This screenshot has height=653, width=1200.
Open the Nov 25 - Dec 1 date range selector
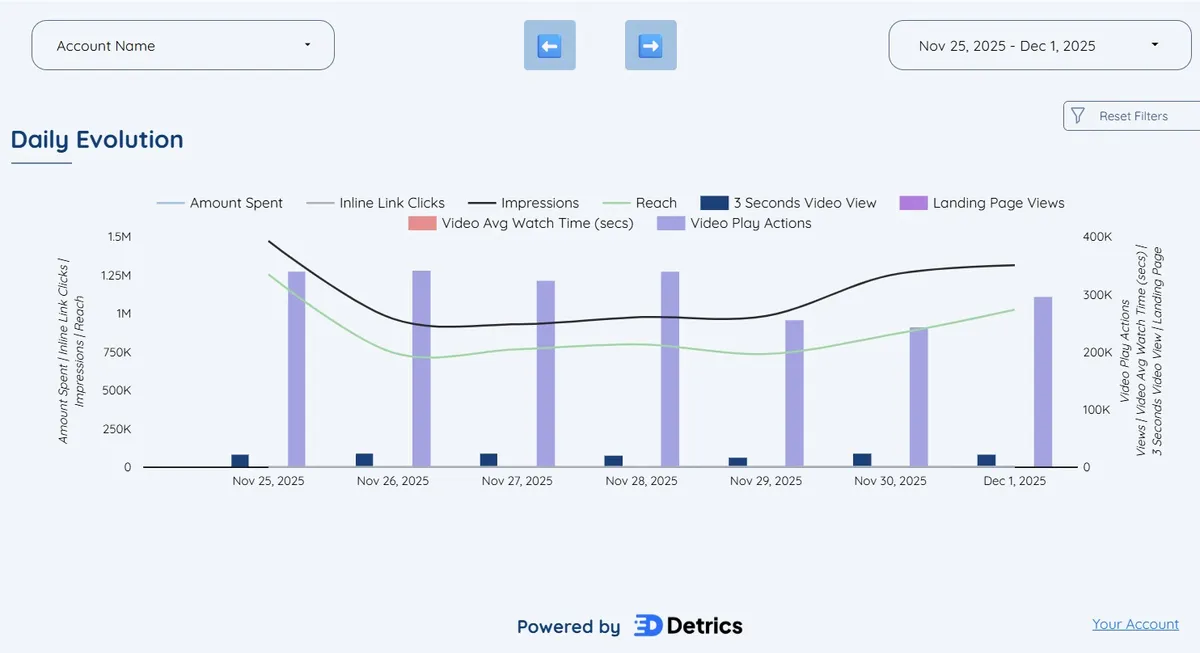click(x=1037, y=45)
